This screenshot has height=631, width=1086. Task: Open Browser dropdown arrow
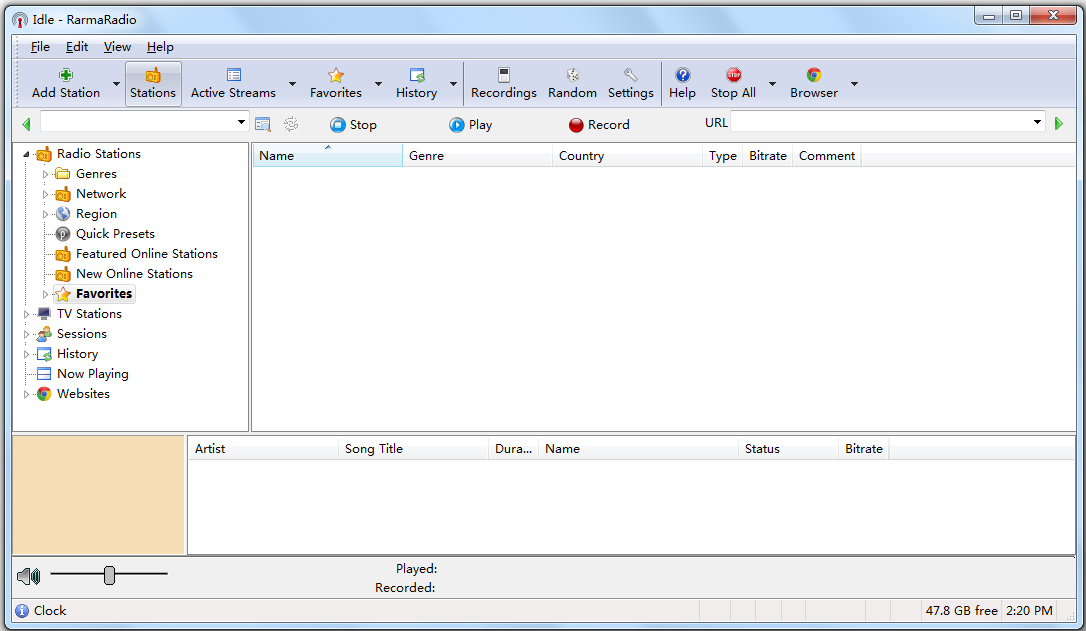[x=854, y=84]
